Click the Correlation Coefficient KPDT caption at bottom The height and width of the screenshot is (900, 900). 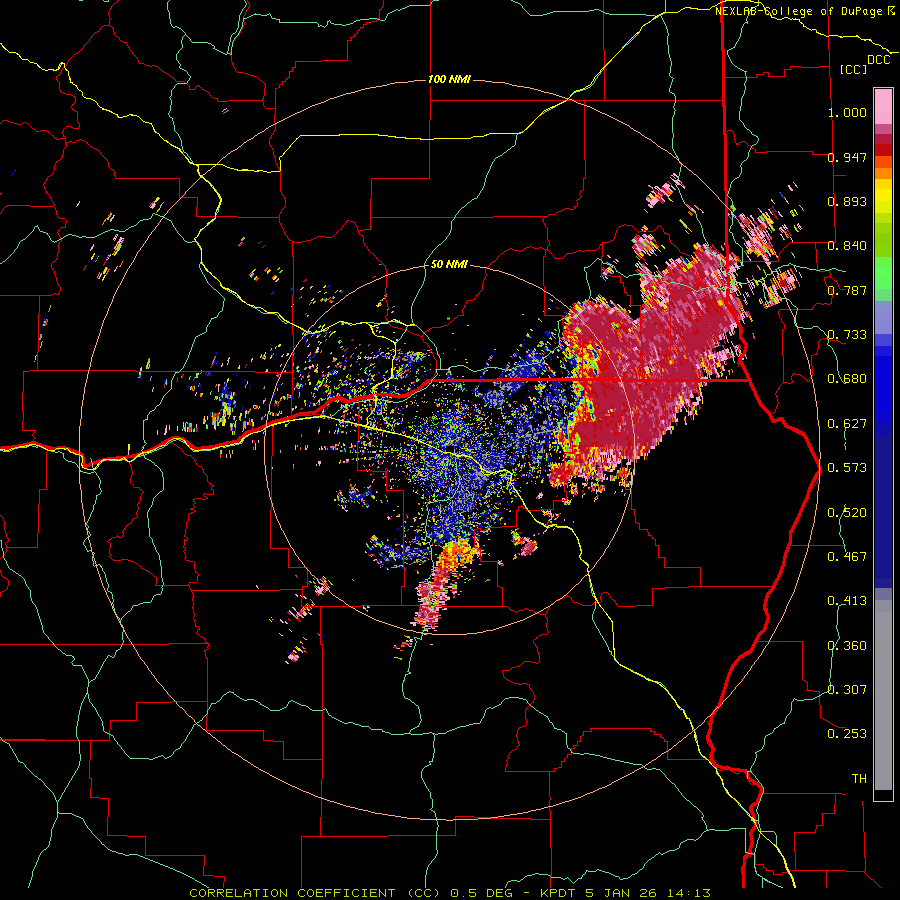(x=450, y=893)
